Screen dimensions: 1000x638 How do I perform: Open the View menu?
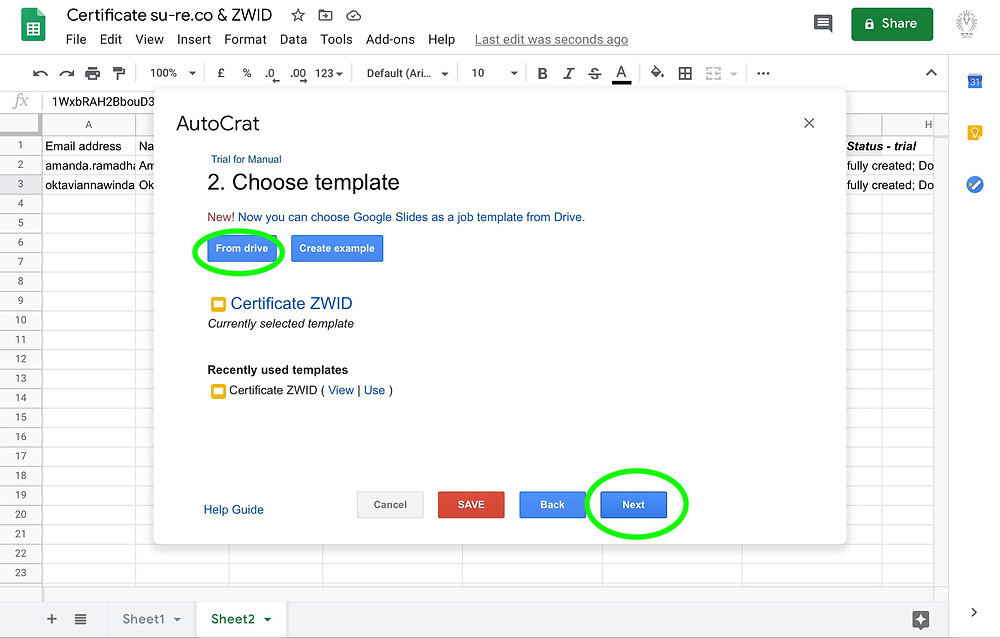[149, 40]
